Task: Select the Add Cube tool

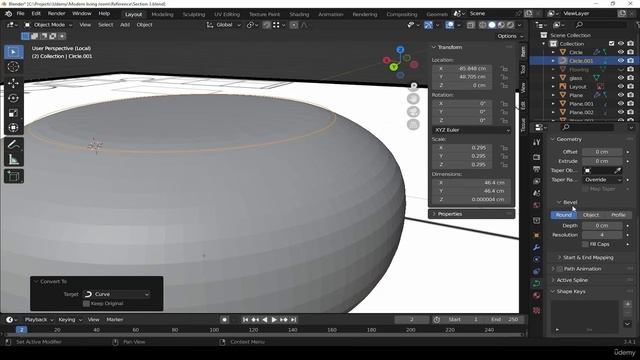Action: click(13, 176)
